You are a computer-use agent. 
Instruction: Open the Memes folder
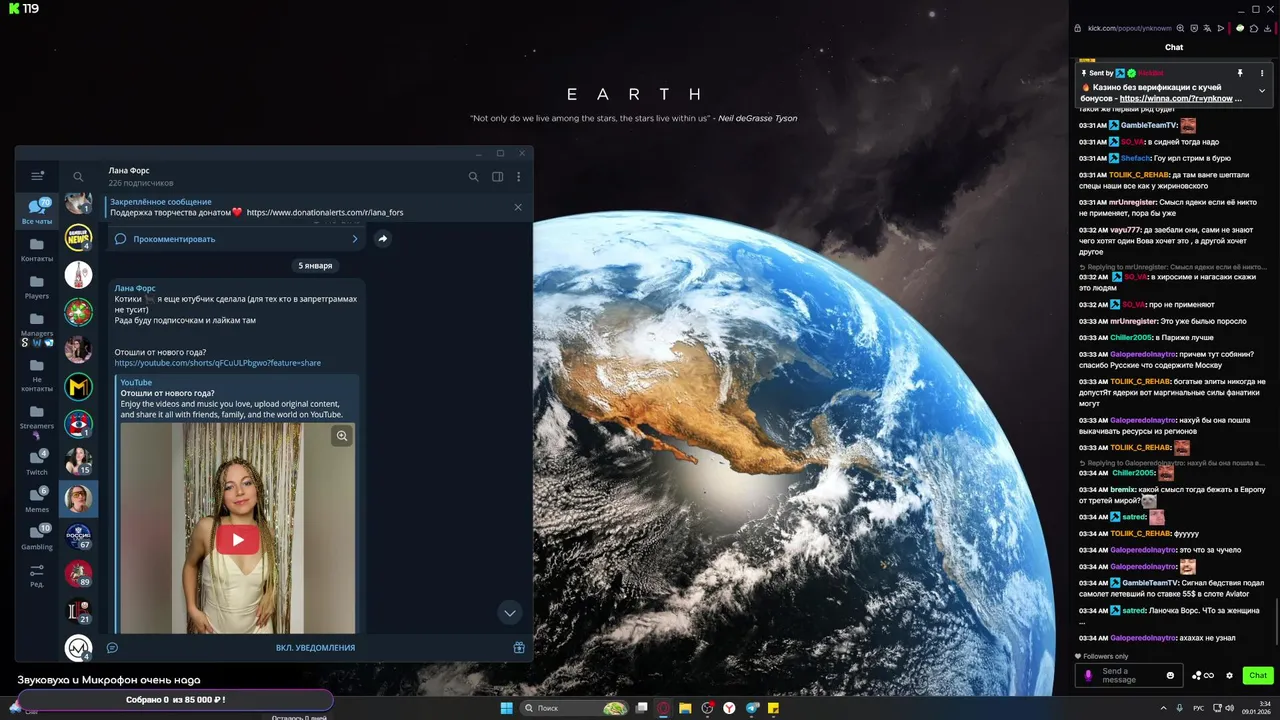pos(37,499)
